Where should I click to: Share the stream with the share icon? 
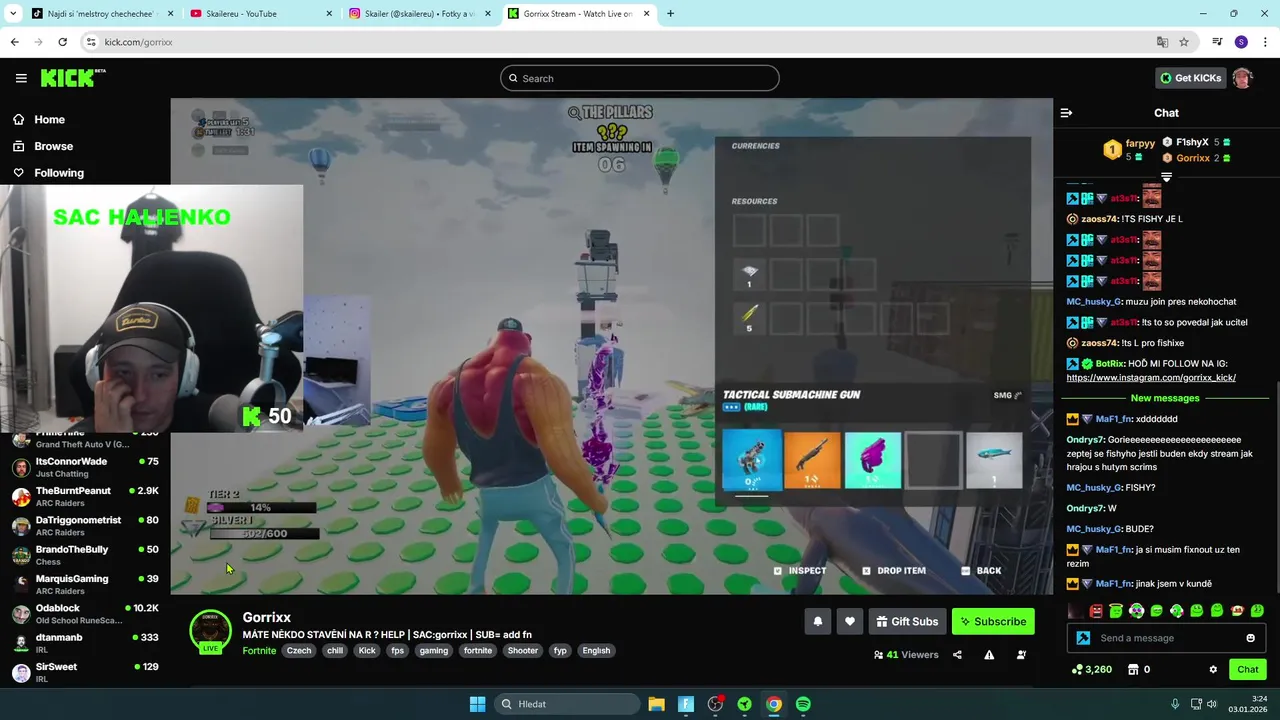[957, 655]
